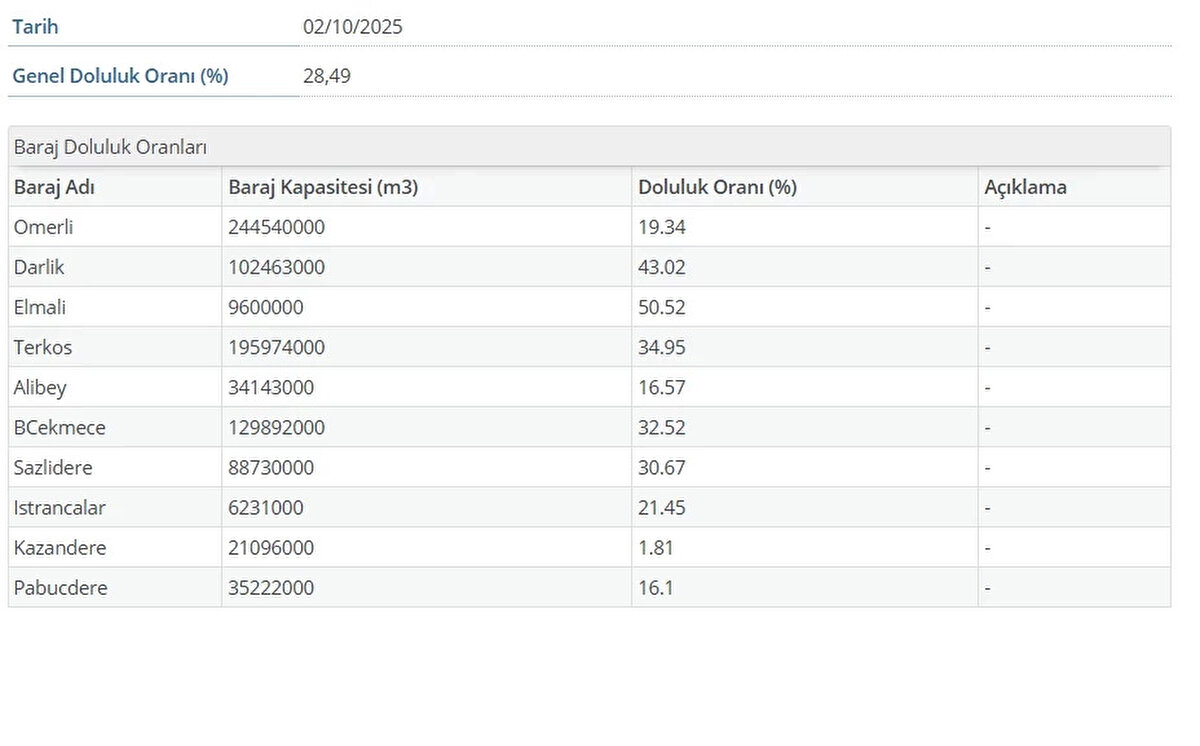
Task: Click the Açıklama cell in Omerli row
Action: point(987,227)
